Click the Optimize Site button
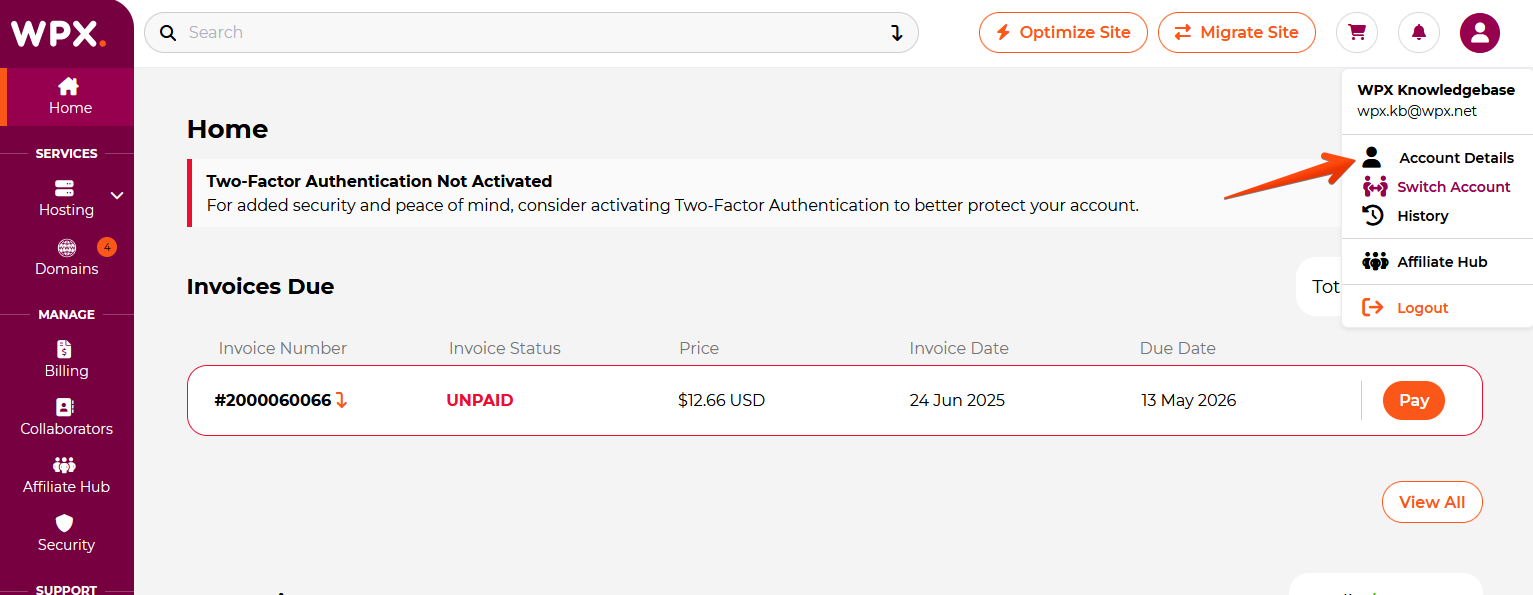The width and height of the screenshot is (1533, 595). tap(1063, 33)
